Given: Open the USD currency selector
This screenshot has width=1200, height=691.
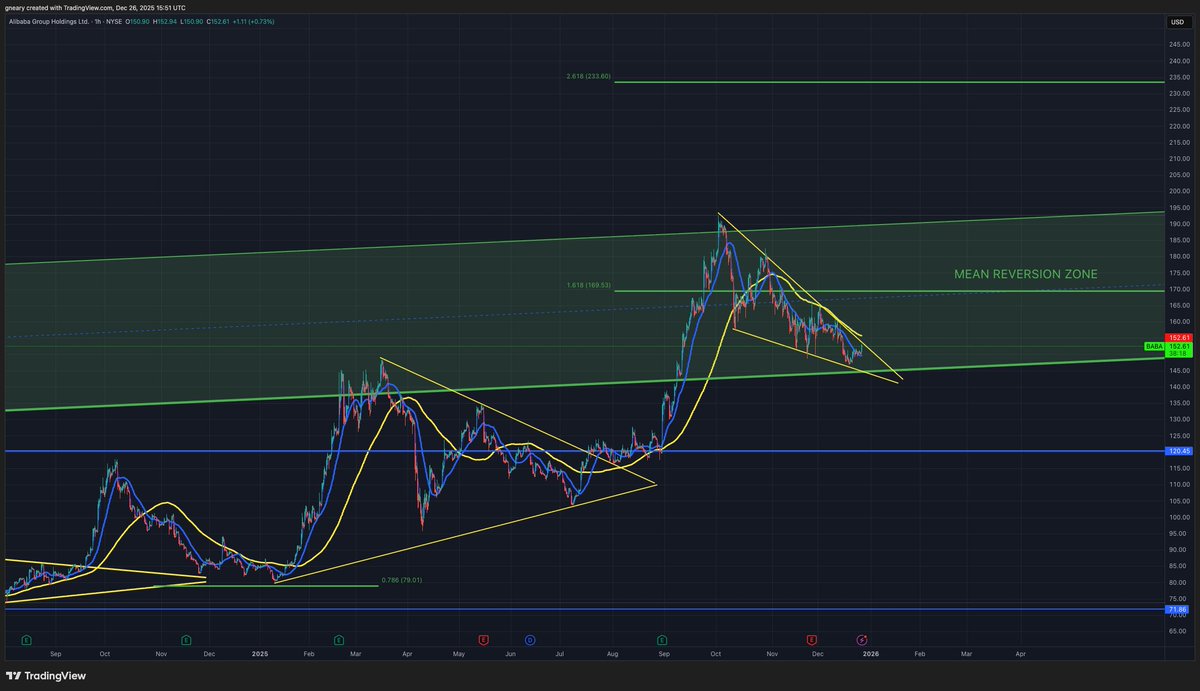Looking at the screenshot, I should tap(1177, 22).
